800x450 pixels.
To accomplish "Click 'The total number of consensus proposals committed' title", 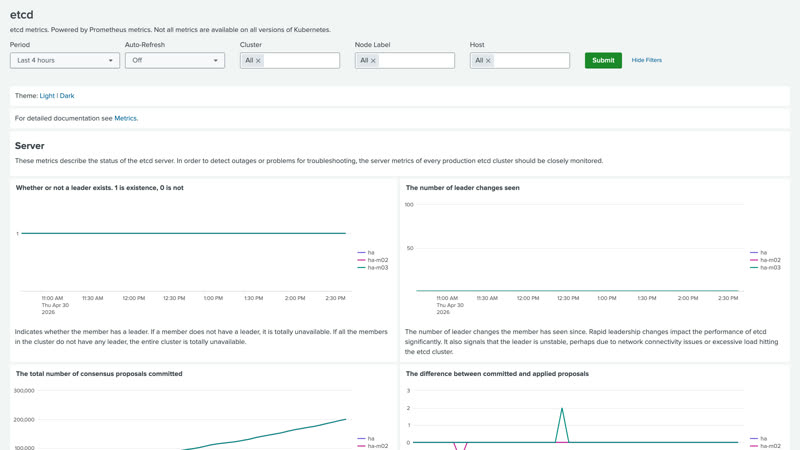I will click(99, 374).
